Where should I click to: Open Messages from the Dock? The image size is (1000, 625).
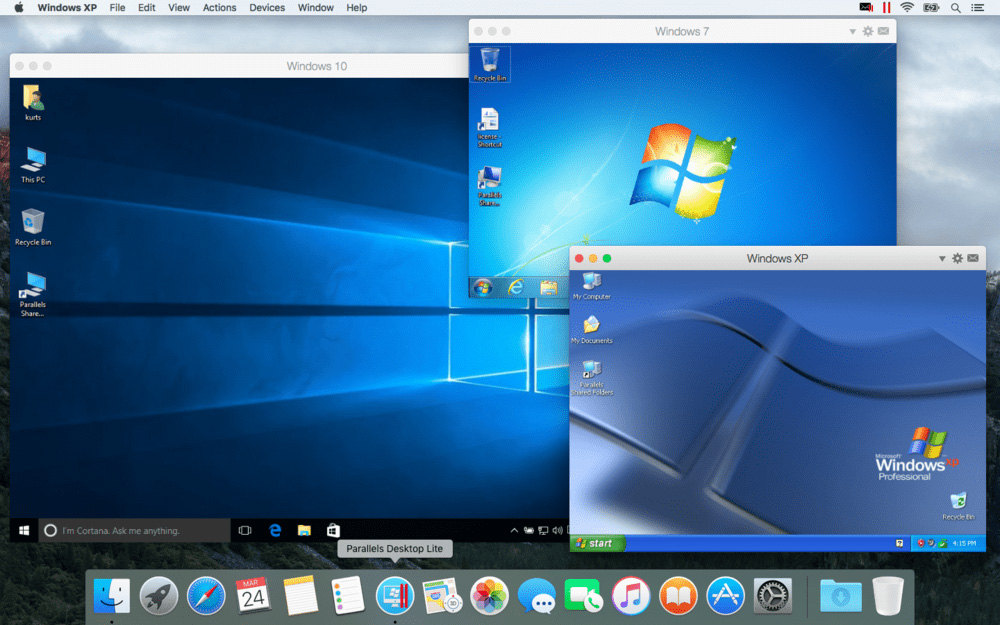pyautogui.click(x=536, y=596)
